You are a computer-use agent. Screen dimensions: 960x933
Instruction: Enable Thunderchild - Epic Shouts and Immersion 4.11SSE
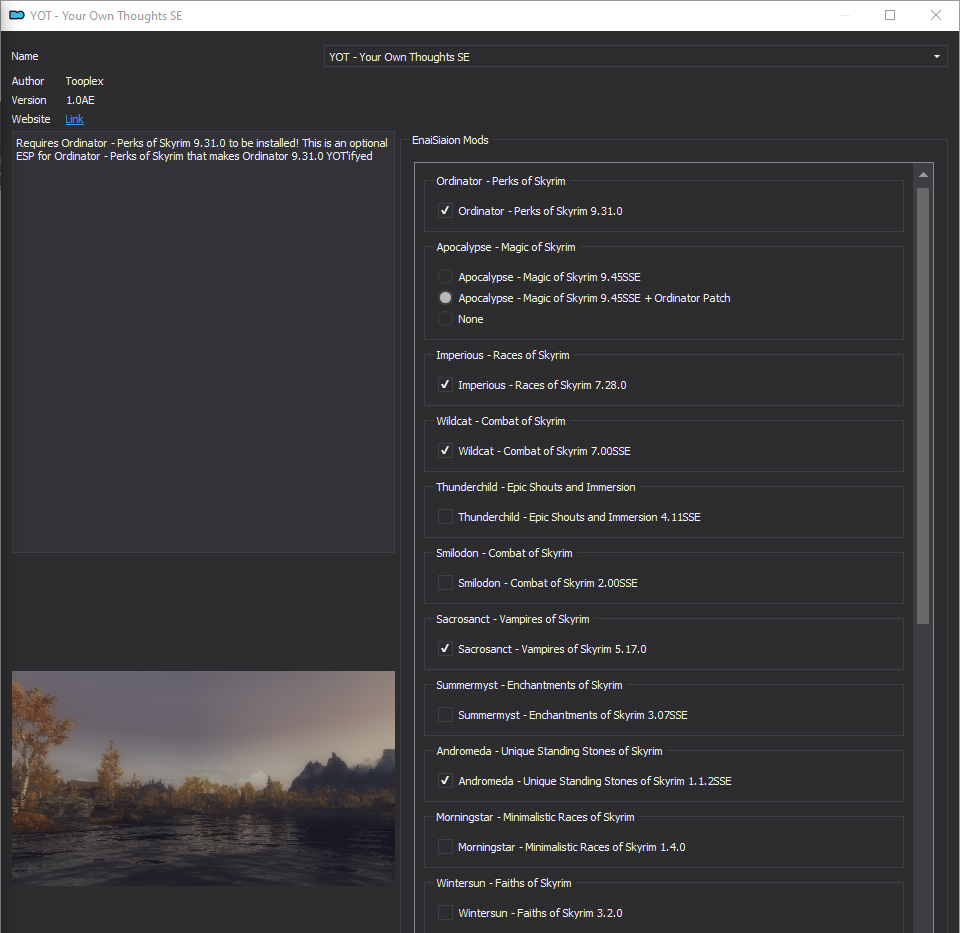click(x=445, y=517)
